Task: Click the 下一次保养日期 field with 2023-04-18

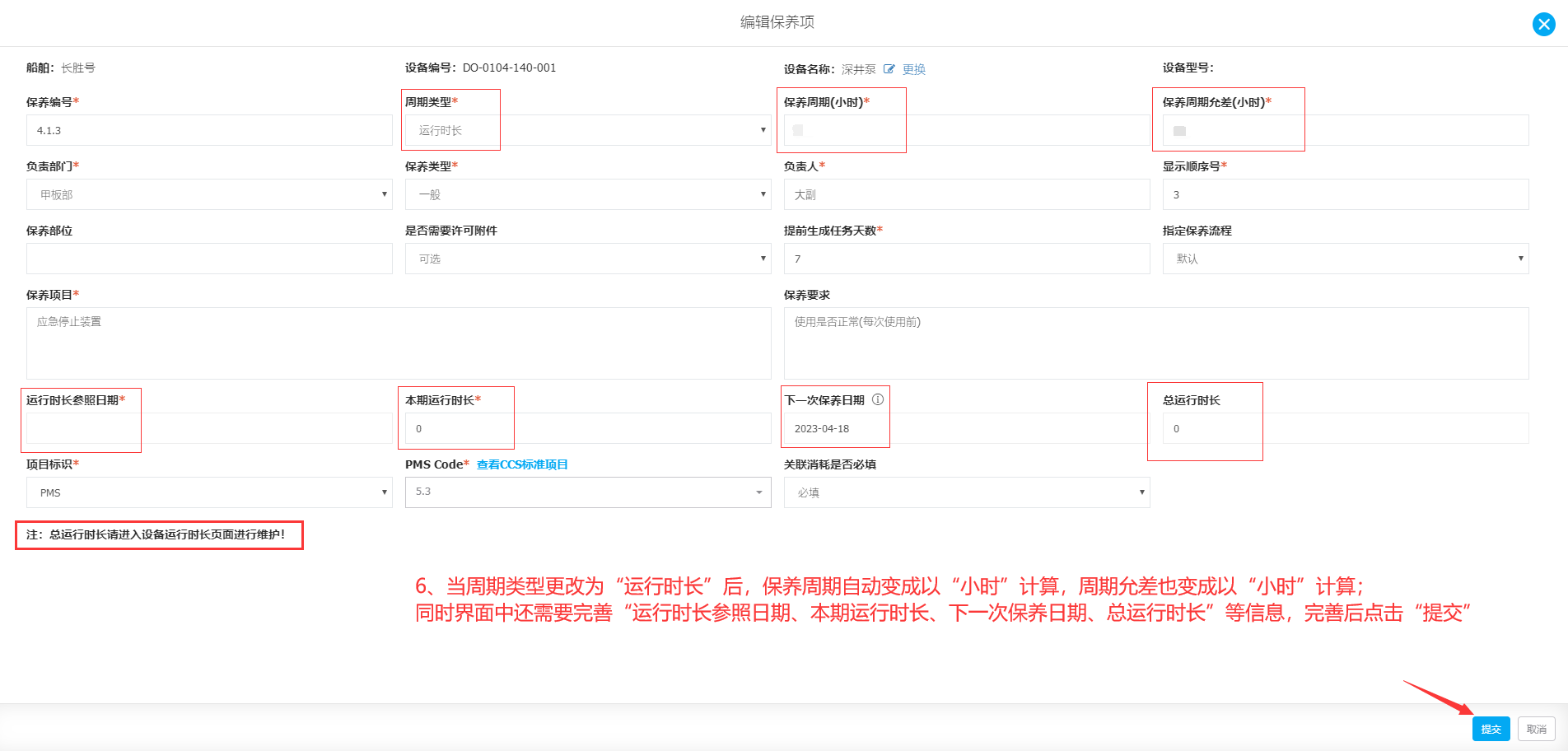Action: click(x=967, y=428)
